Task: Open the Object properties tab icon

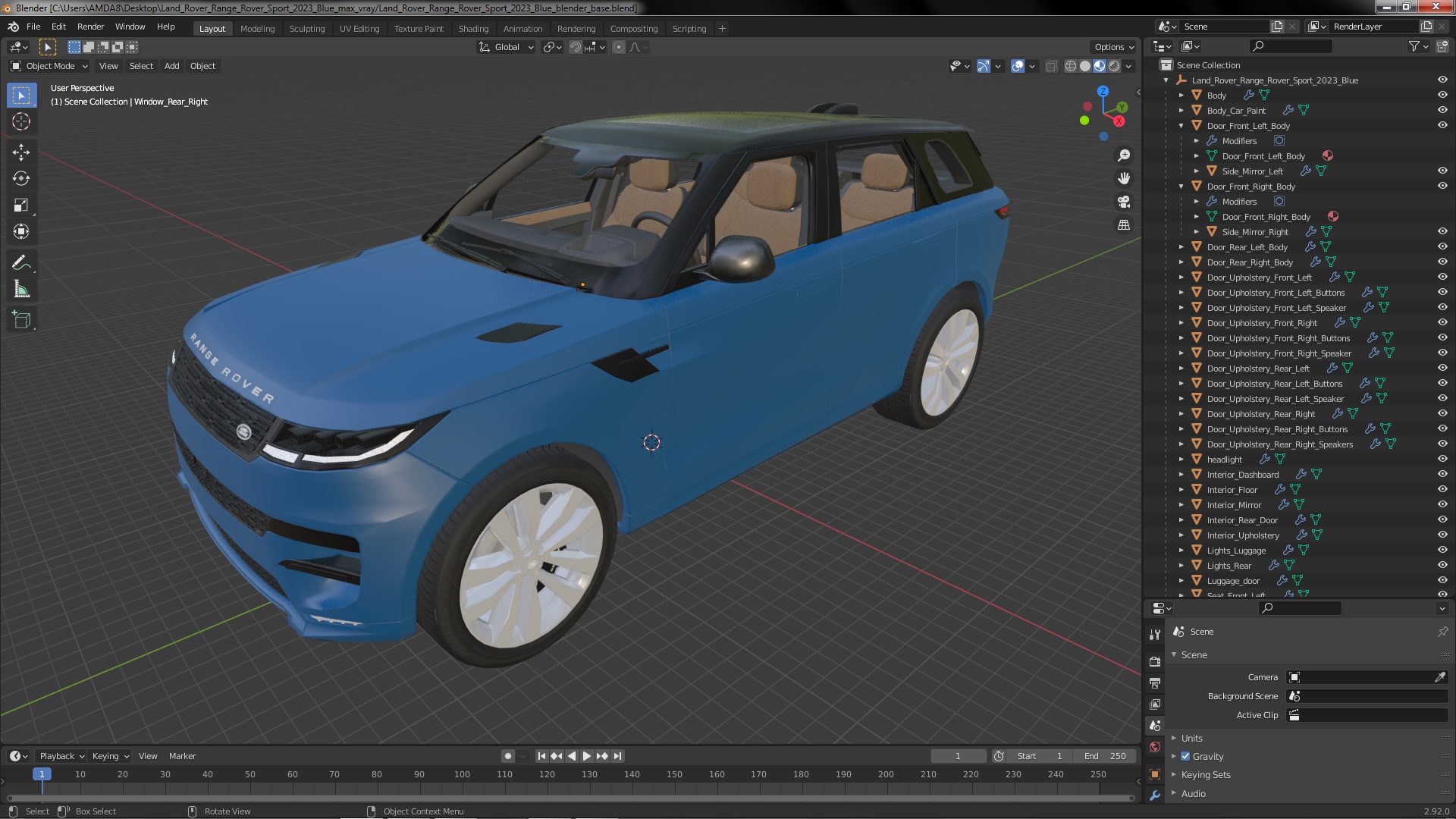Action: (x=1155, y=774)
